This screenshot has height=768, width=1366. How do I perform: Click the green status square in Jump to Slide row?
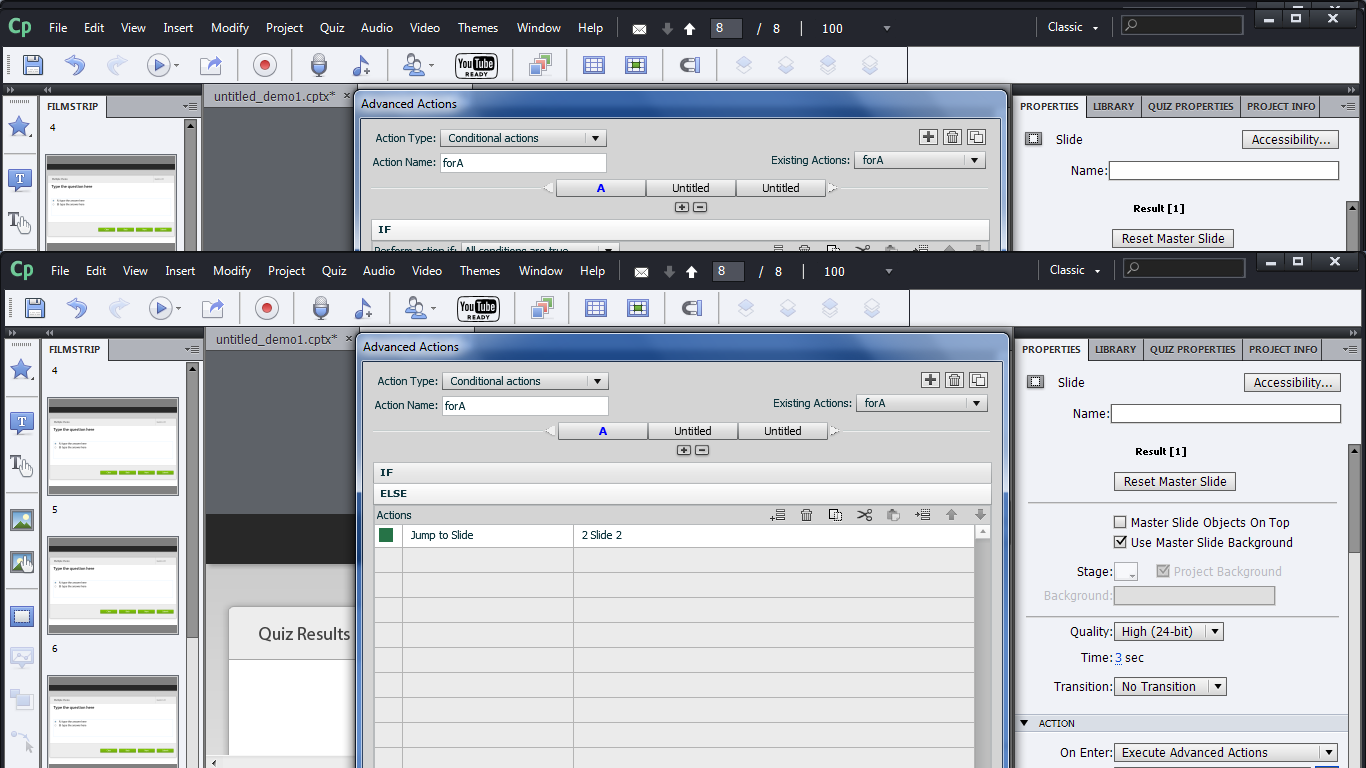pos(386,535)
